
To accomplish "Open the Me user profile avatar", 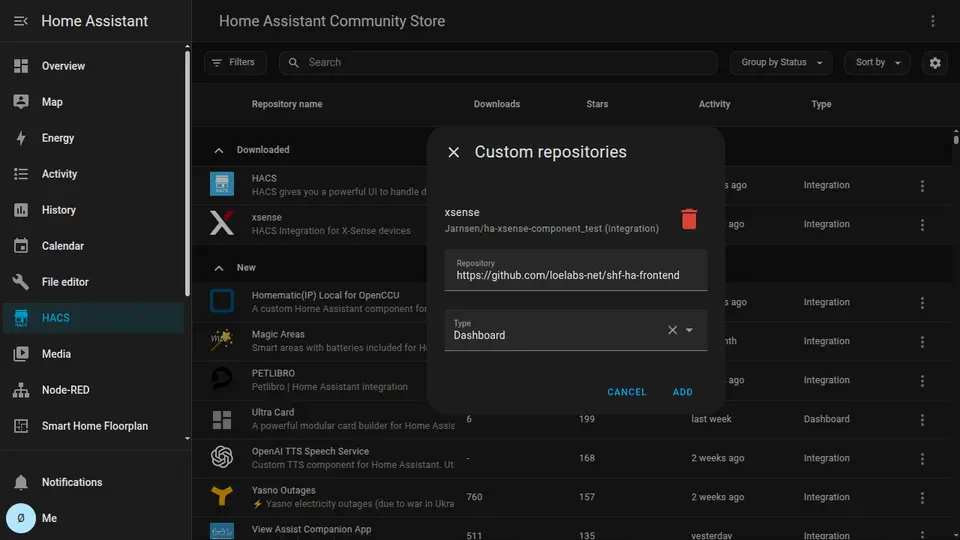I will pos(21,518).
